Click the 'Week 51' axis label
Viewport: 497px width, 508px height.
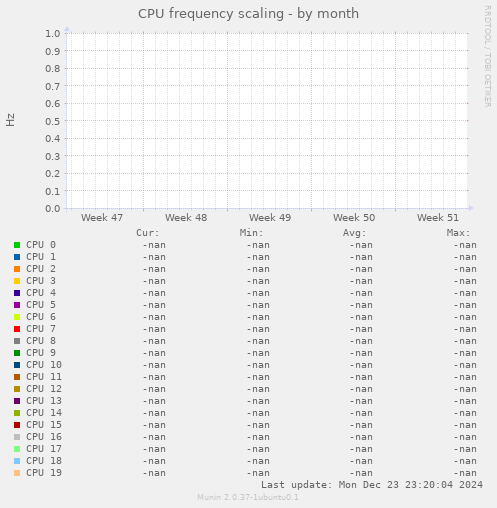point(438,218)
